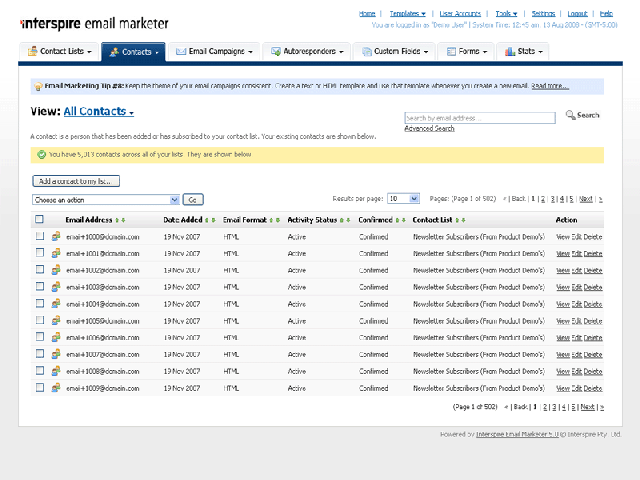Image resolution: width=640 pixels, height=480 pixels.
Task: Click Add a contact to my list button
Action: (76, 181)
